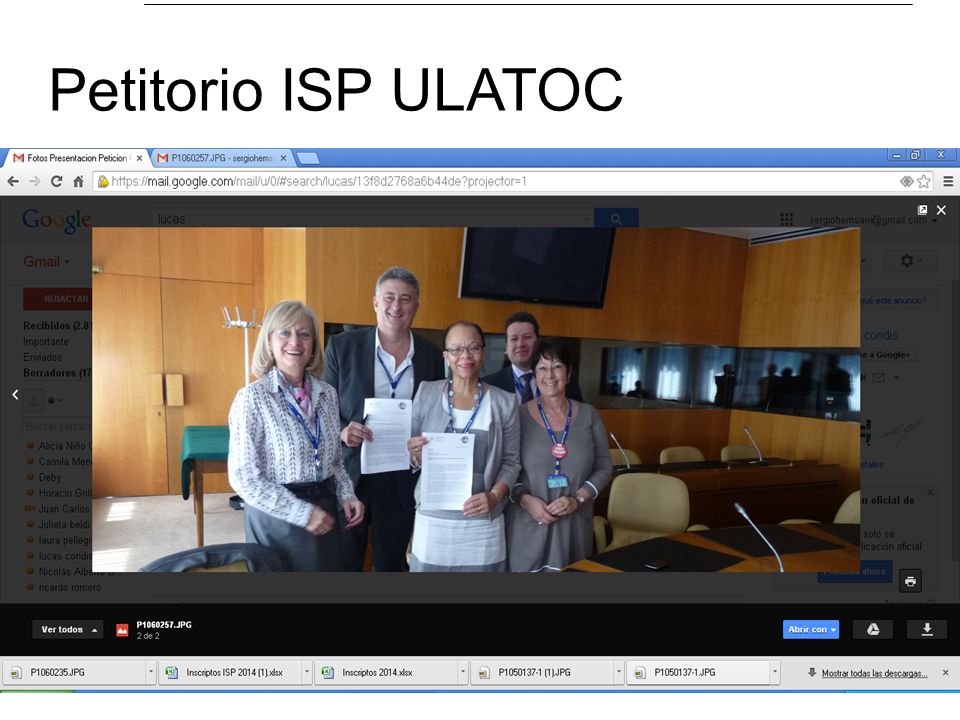Screen dimensions: 960x720
Task: Click the address bar URL field
Action: pos(513,181)
